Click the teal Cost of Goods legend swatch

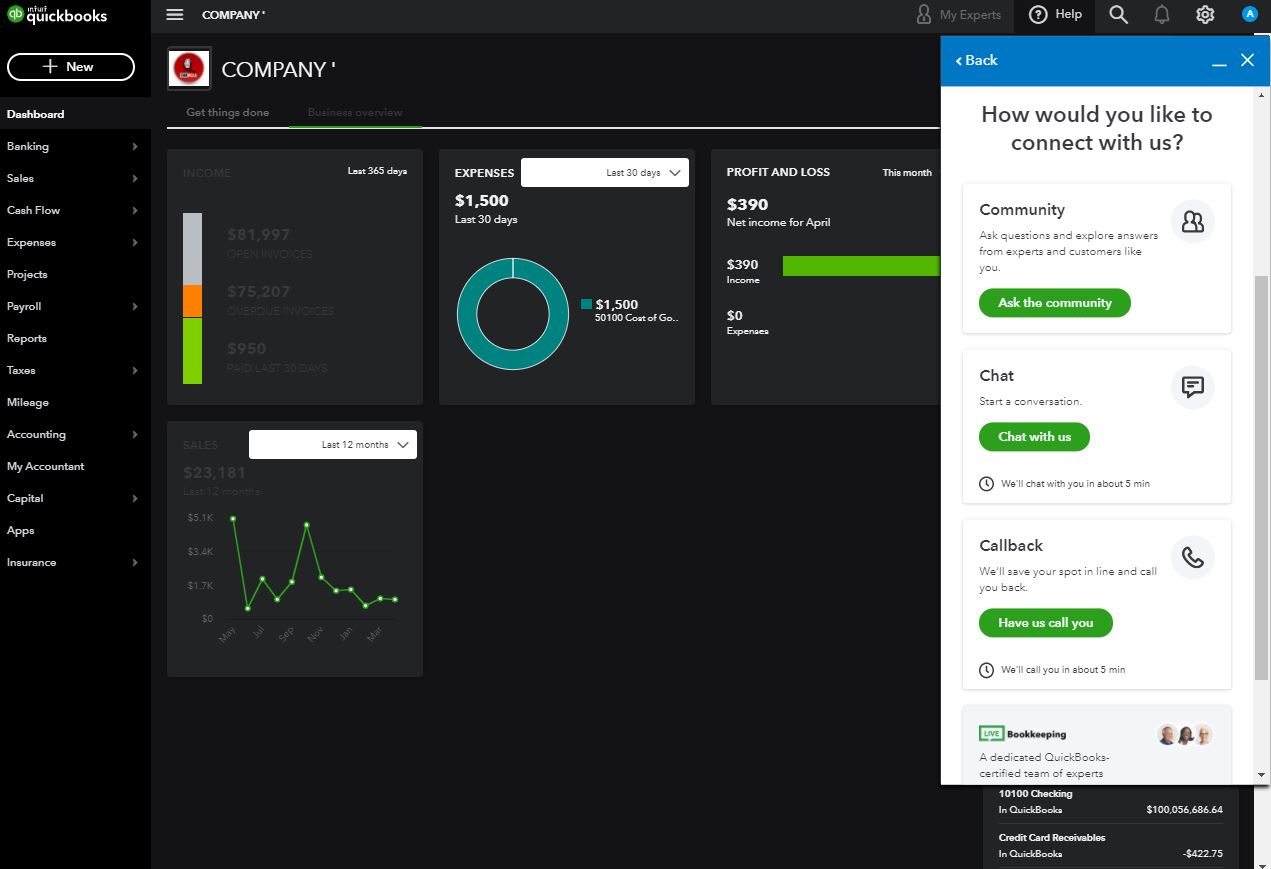586,304
